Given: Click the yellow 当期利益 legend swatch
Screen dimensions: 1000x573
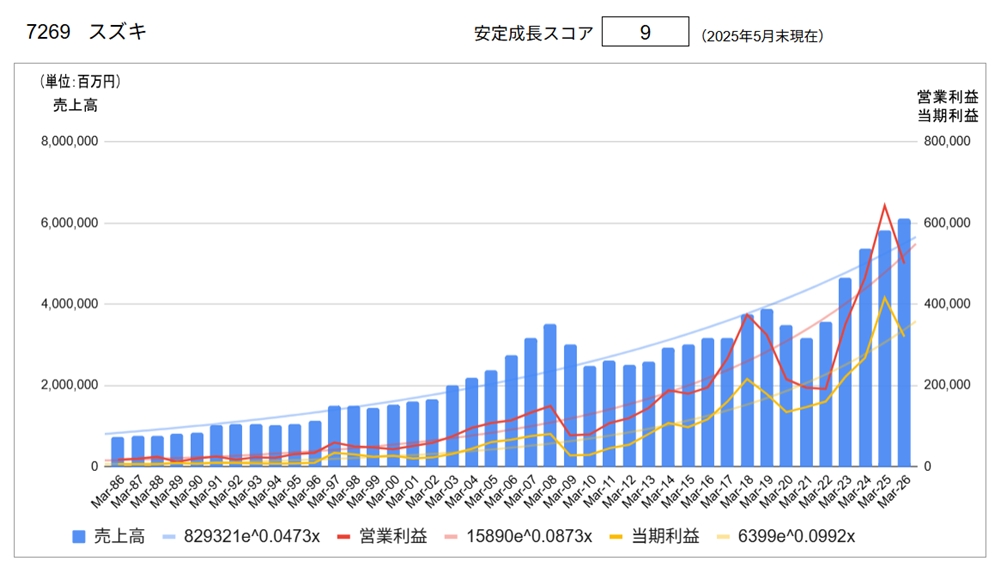Looking at the screenshot, I should [616, 537].
